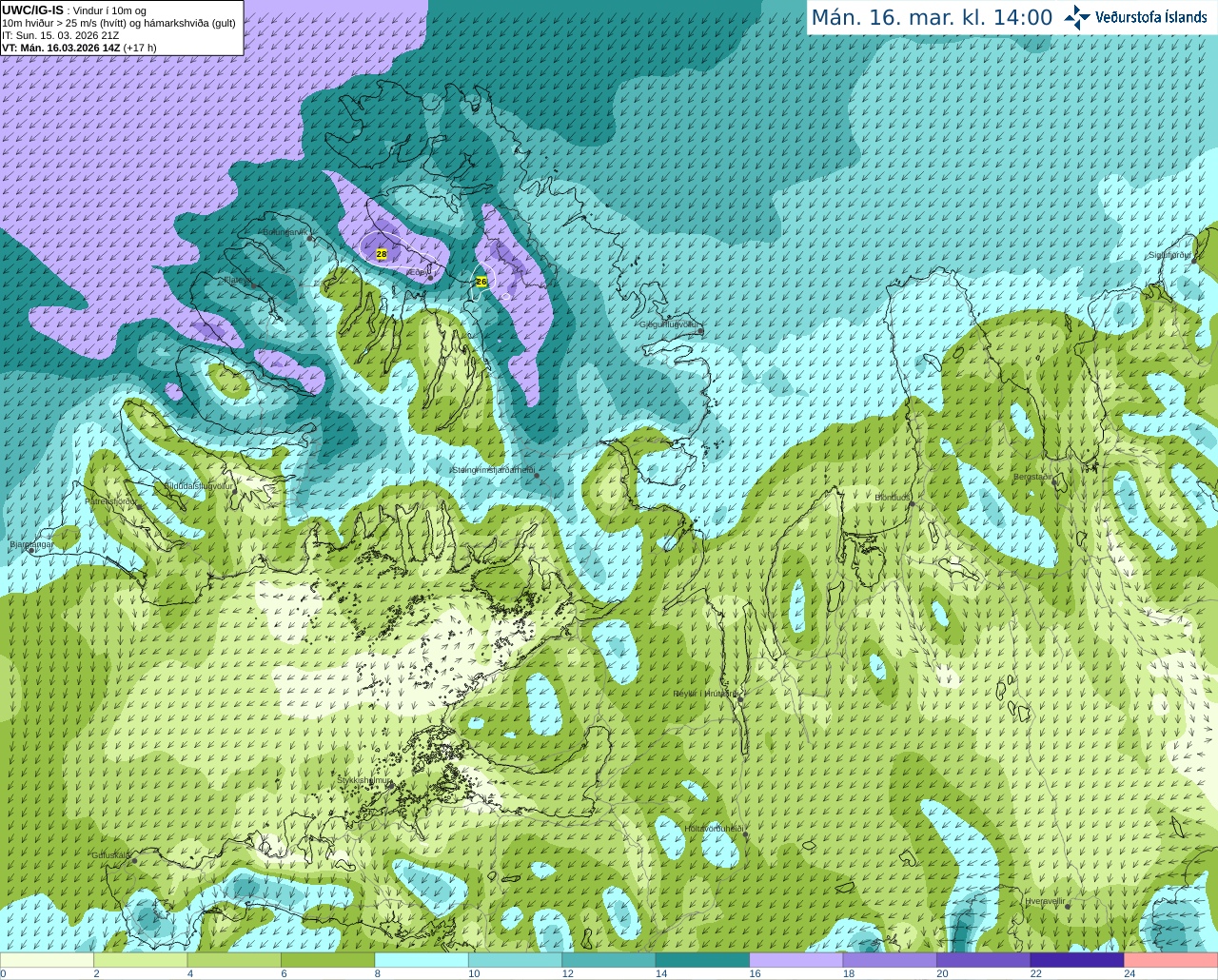Click the Bolungarvík label

point(284,232)
